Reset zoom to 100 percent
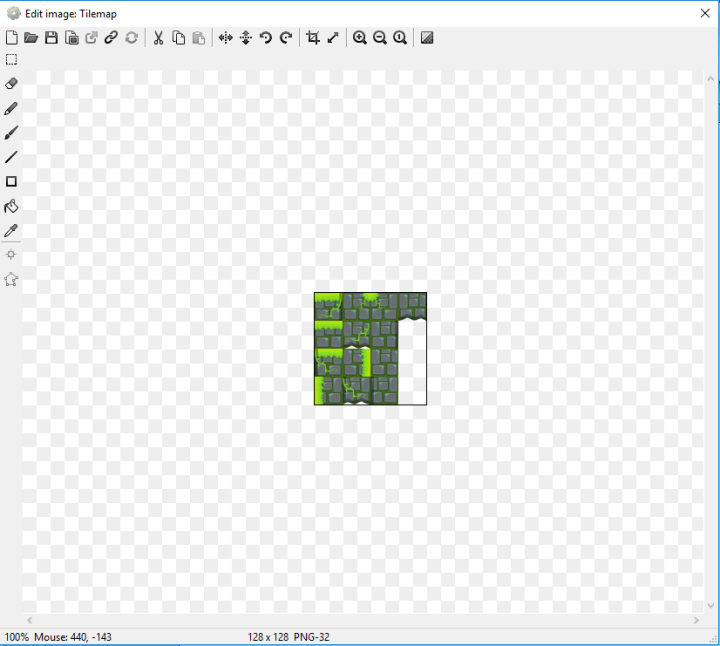The height and width of the screenshot is (646, 720). click(400, 38)
